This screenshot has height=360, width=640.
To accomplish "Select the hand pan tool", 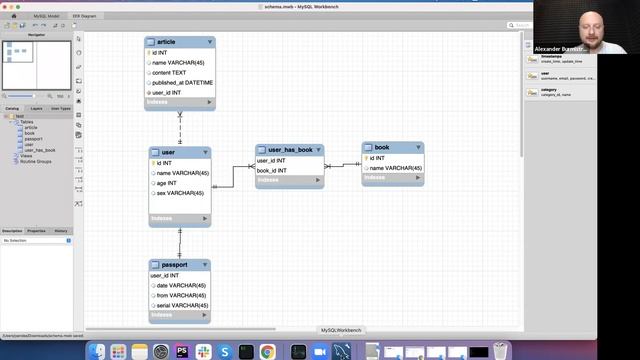I will pyautogui.click(x=79, y=53).
